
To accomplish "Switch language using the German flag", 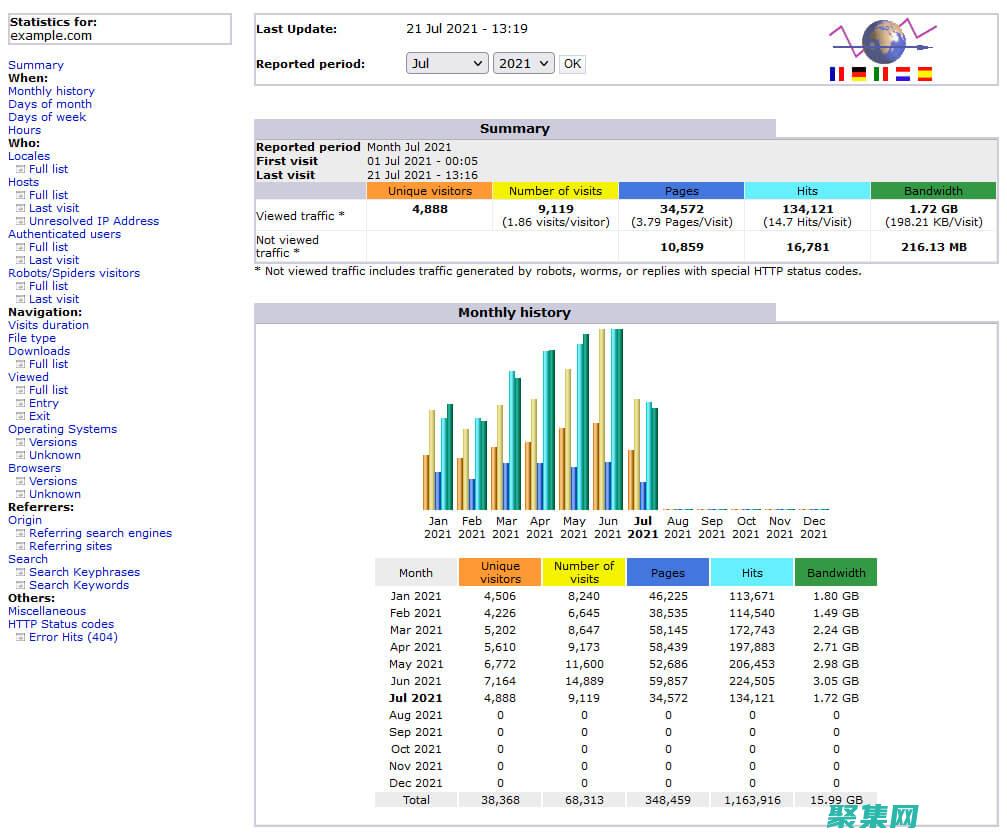I will tap(858, 74).
